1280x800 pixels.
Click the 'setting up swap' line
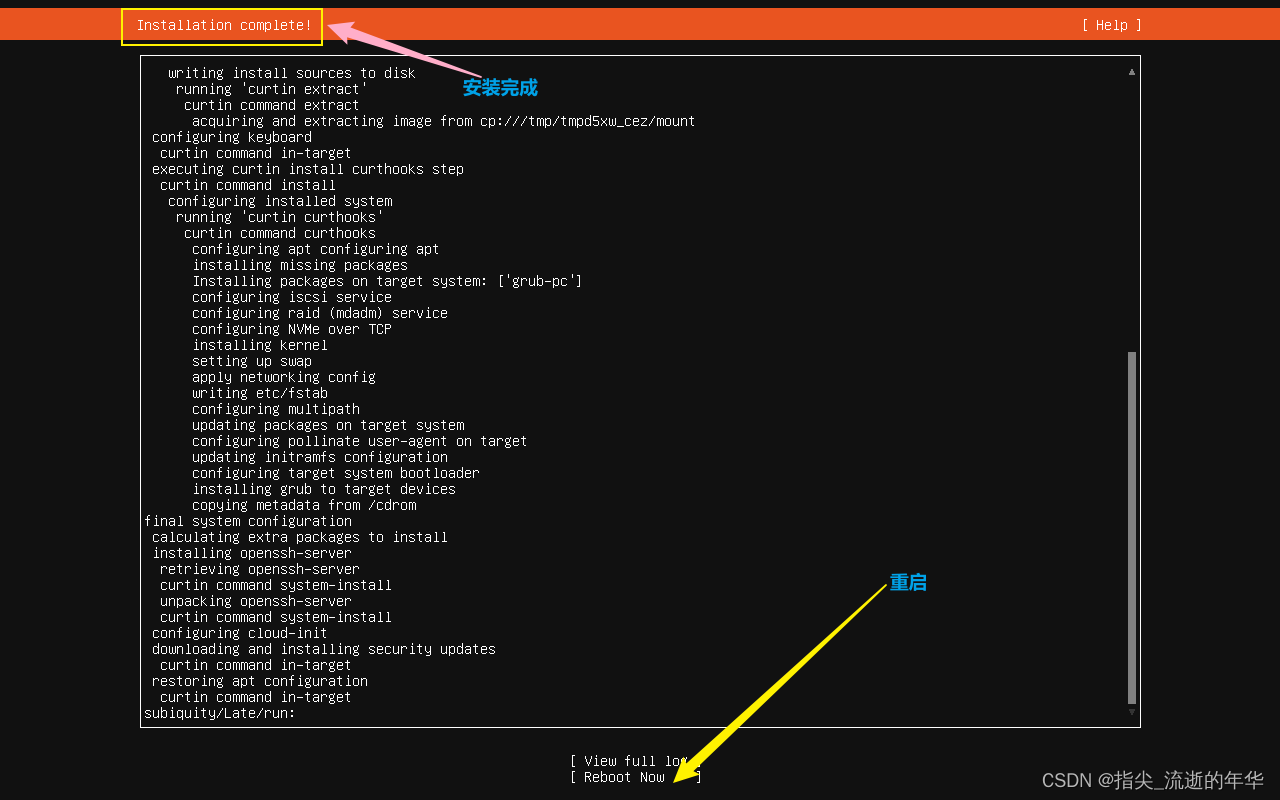coord(251,361)
